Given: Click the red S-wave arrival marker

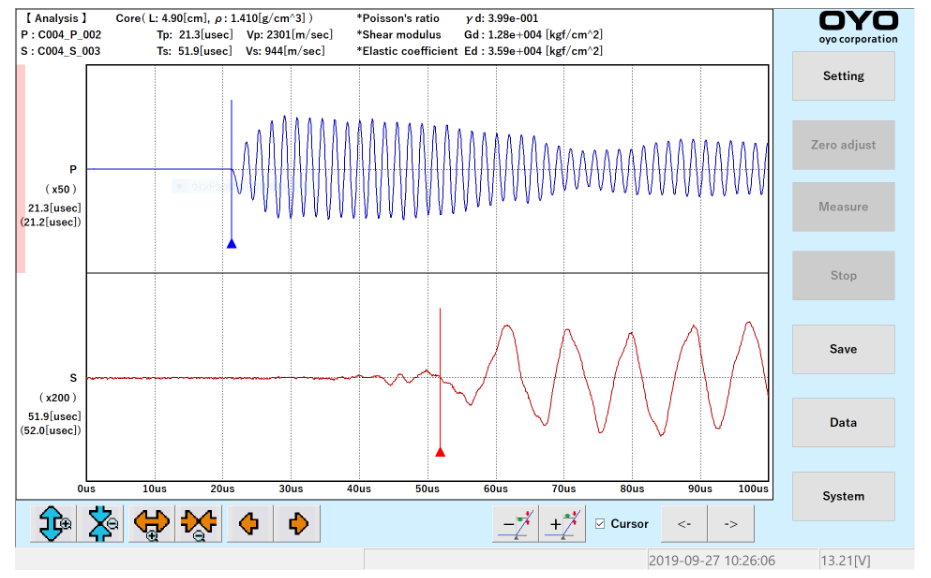Looking at the screenshot, I should tap(440, 452).
